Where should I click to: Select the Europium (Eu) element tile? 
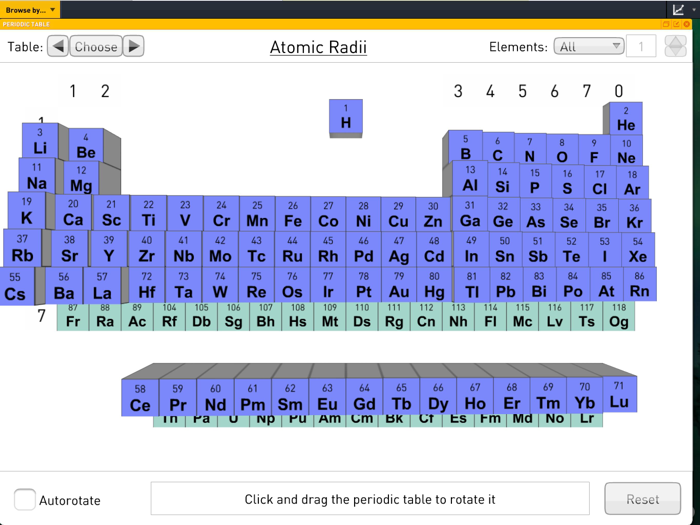tap(327, 397)
